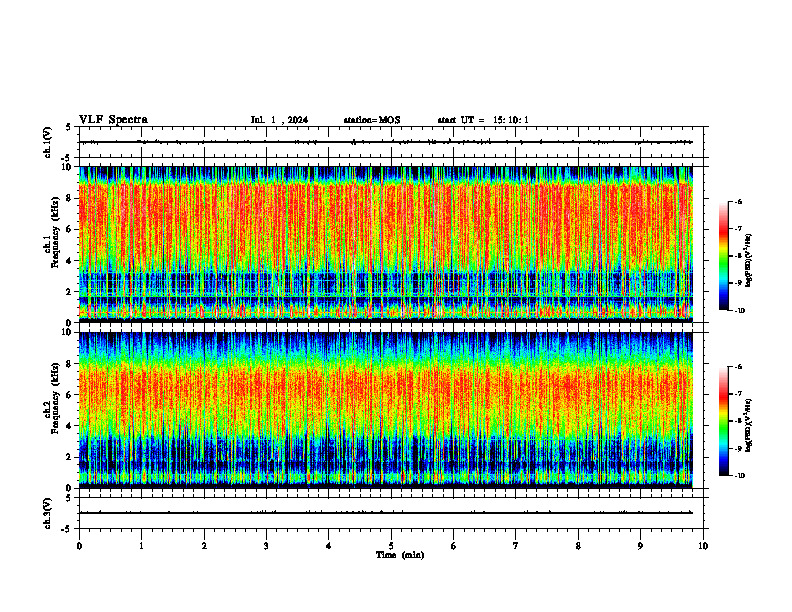Click the "-6" label on ch.1 color bar
This screenshot has height=612, width=792.
(x=737, y=201)
